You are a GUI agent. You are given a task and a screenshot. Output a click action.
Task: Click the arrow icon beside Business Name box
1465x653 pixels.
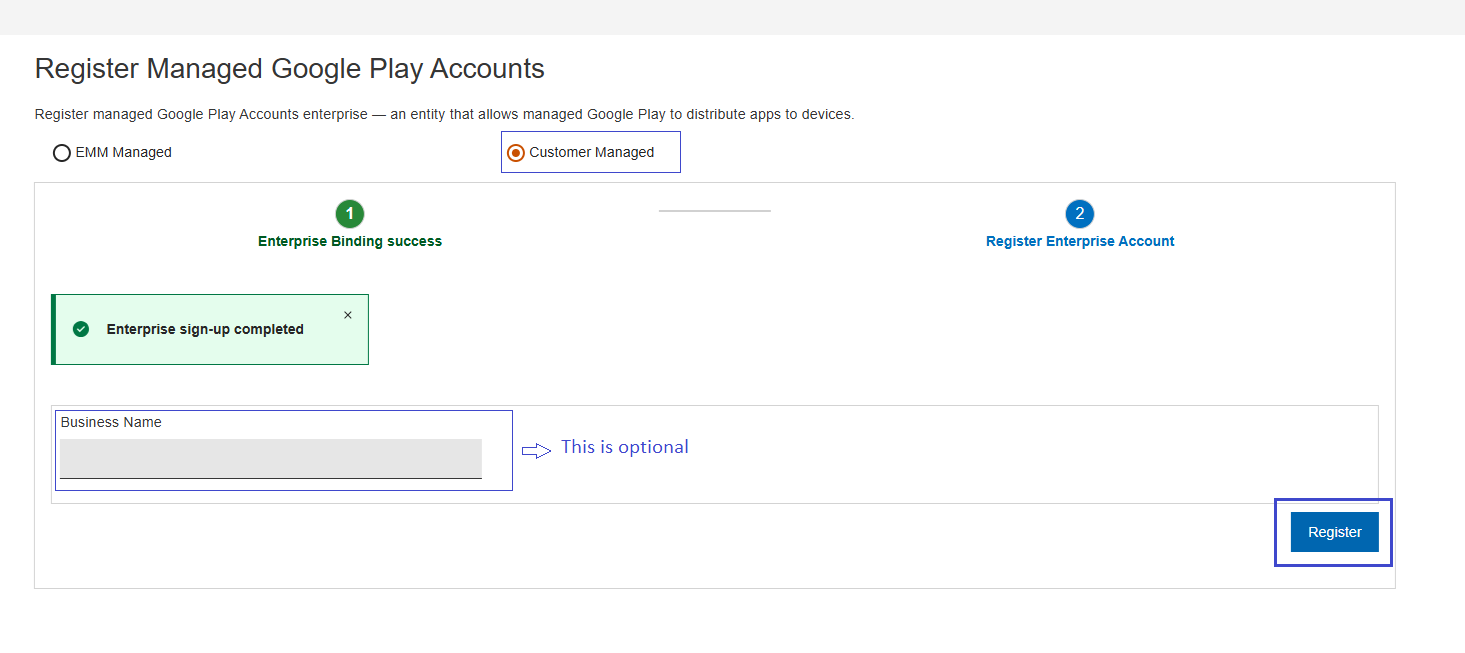click(x=537, y=451)
